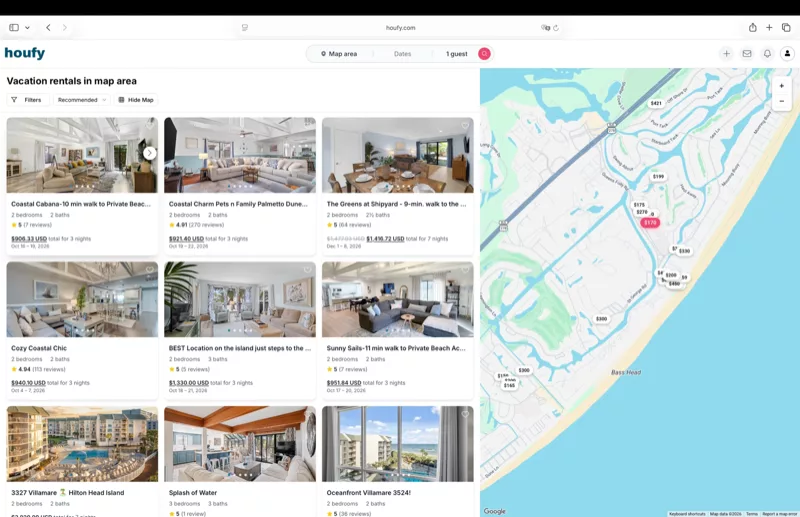The image size is (800, 517).
Task: Select the $421 map price marker
Action: (656, 103)
